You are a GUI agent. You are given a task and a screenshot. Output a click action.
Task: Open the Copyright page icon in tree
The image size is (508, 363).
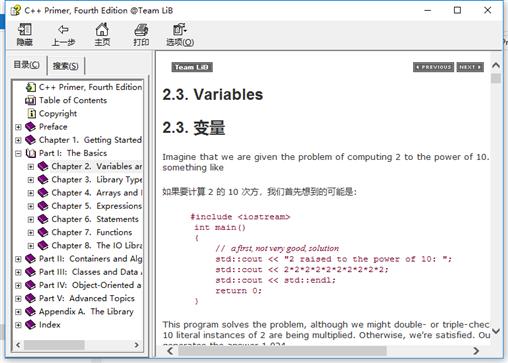[x=31, y=114]
